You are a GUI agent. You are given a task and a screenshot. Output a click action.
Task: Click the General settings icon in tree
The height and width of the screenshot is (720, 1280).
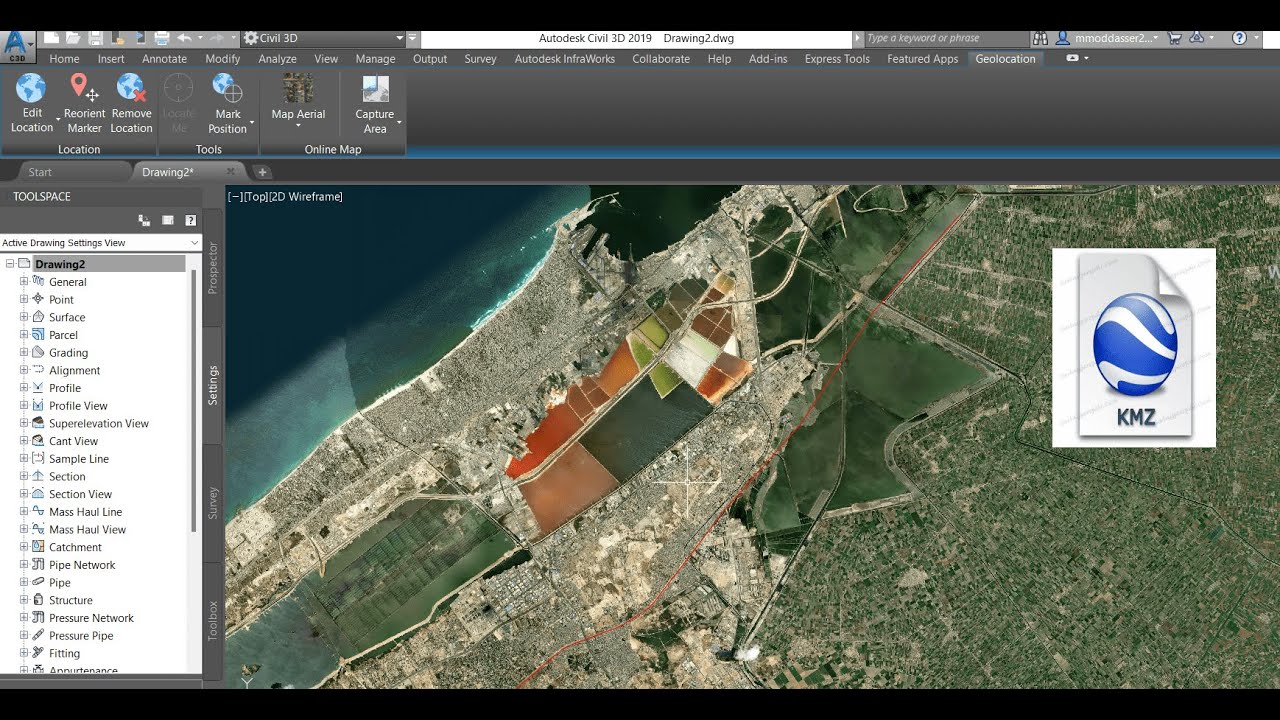39,282
